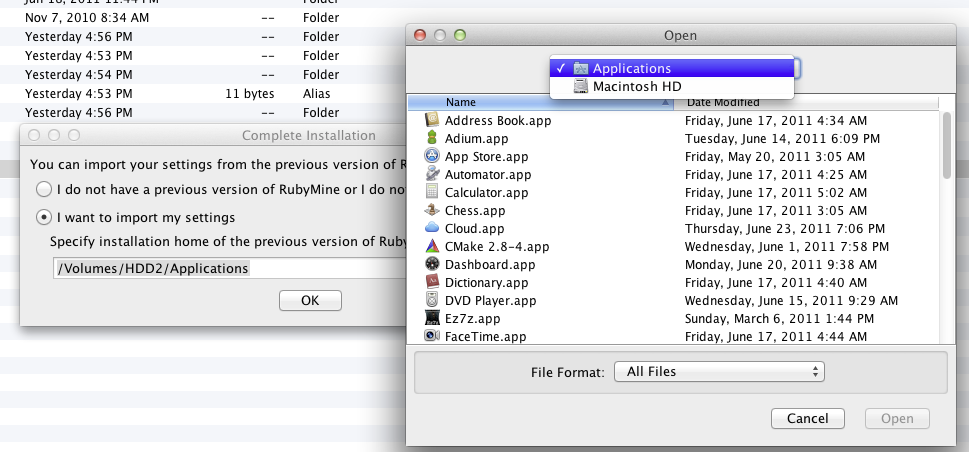Click the Applications folder icon in popup

tap(581, 68)
